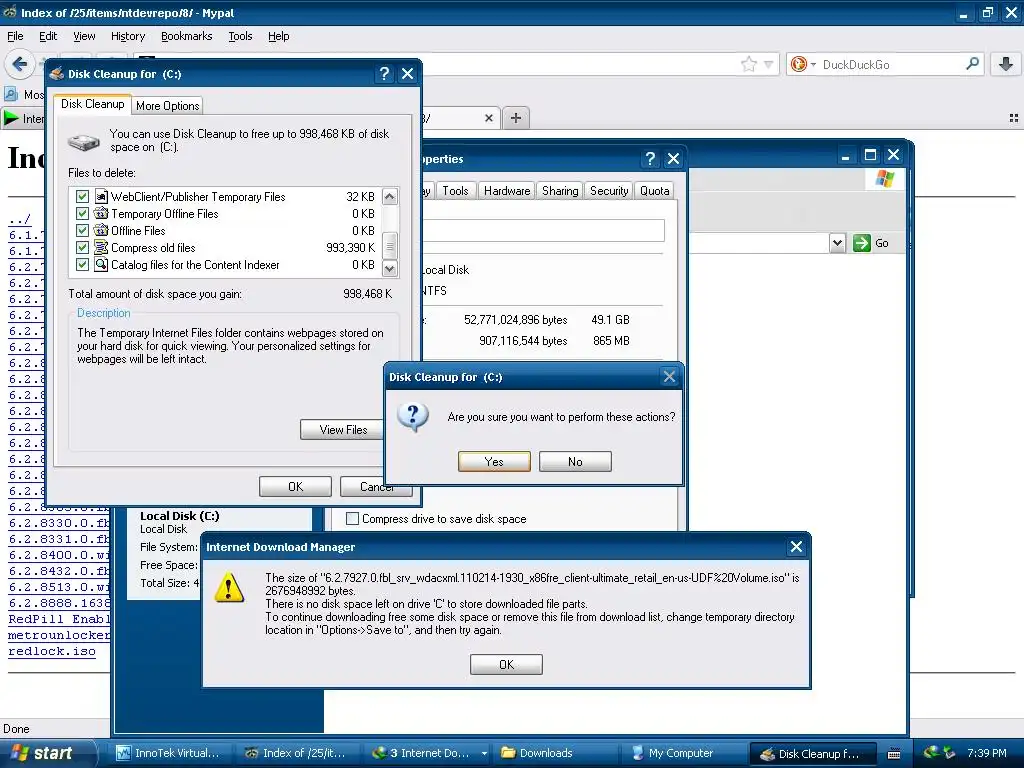
Task: Open the Edit menu
Action: (x=48, y=36)
